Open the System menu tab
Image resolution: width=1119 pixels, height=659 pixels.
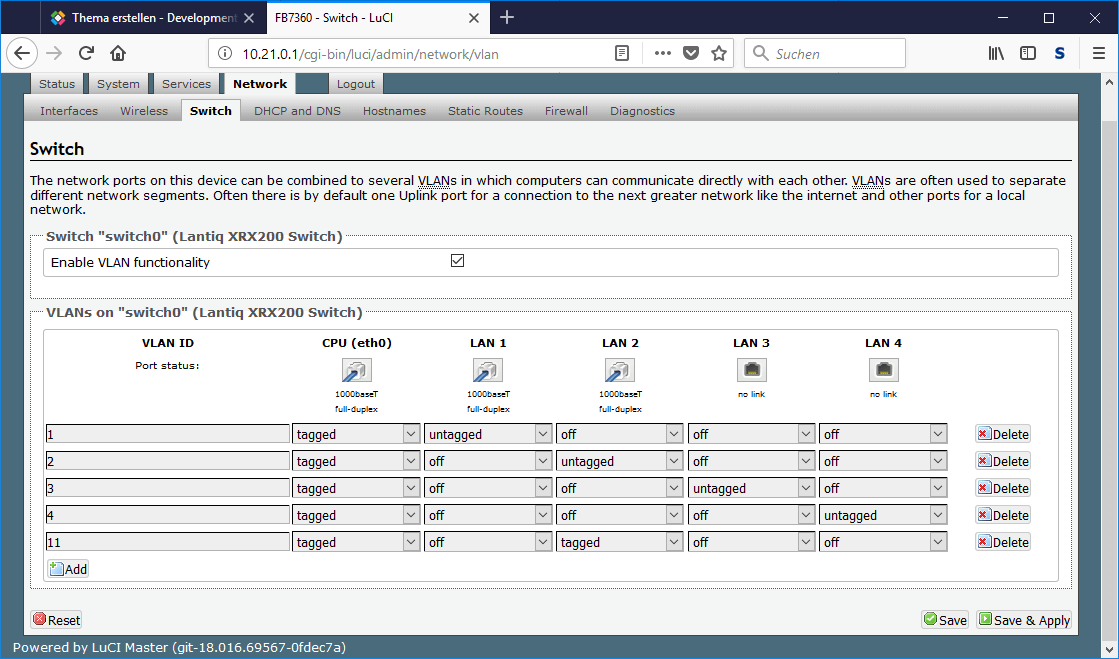118,84
